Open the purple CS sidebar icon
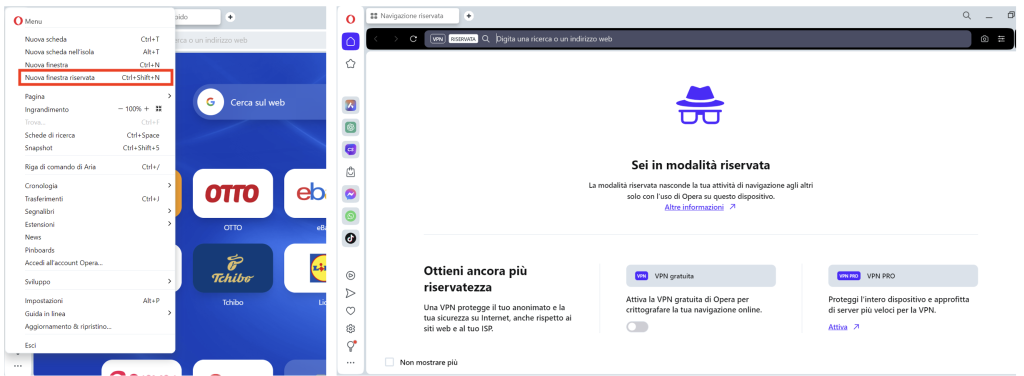 click(x=351, y=149)
